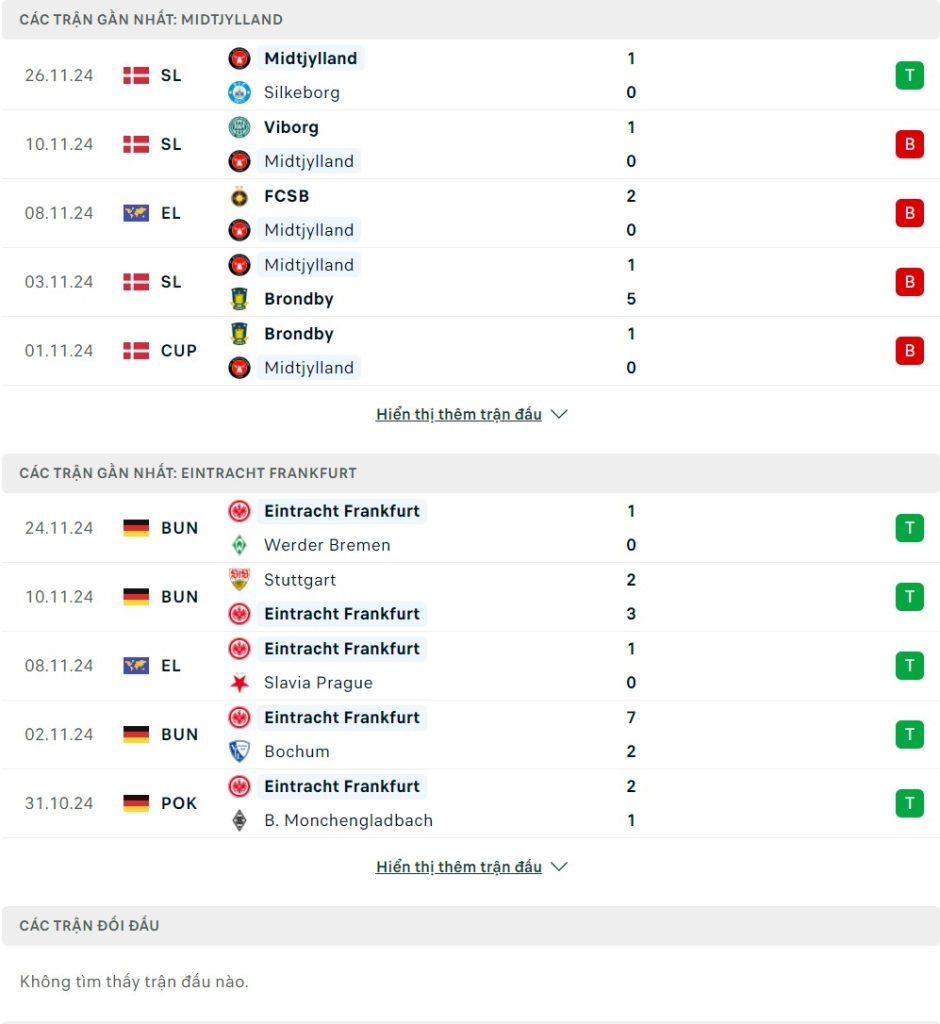Screen dimensions: 940x1024
Task: Click the 'Các trận gần nhất: Eintracht Frankfurt' header
Action: 188,473
